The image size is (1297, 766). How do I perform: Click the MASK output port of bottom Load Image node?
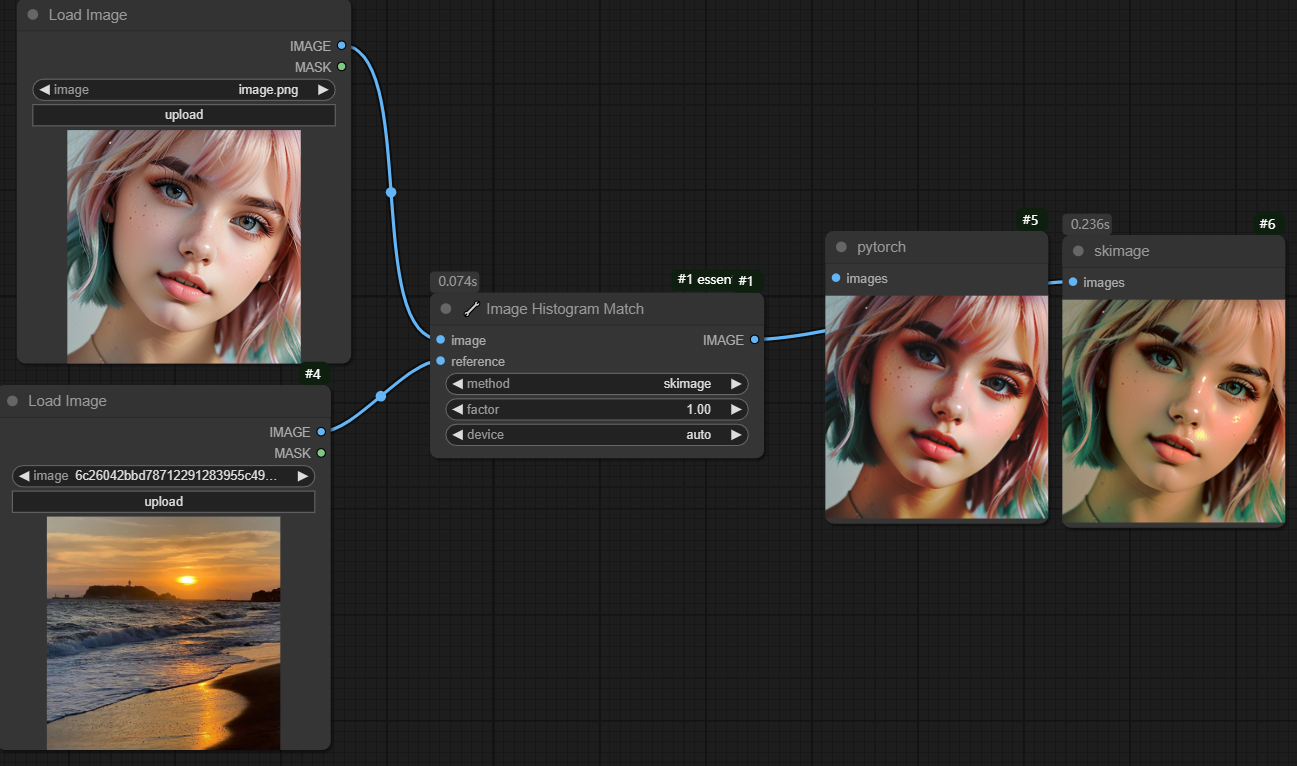point(321,453)
